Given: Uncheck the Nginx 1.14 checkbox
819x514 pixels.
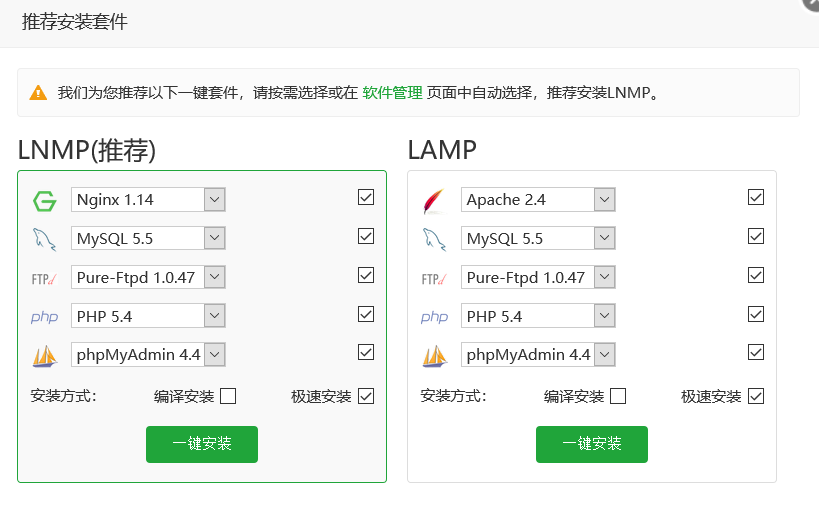Looking at the screenshot, I should pyautogui.click(x=366, y=198).
